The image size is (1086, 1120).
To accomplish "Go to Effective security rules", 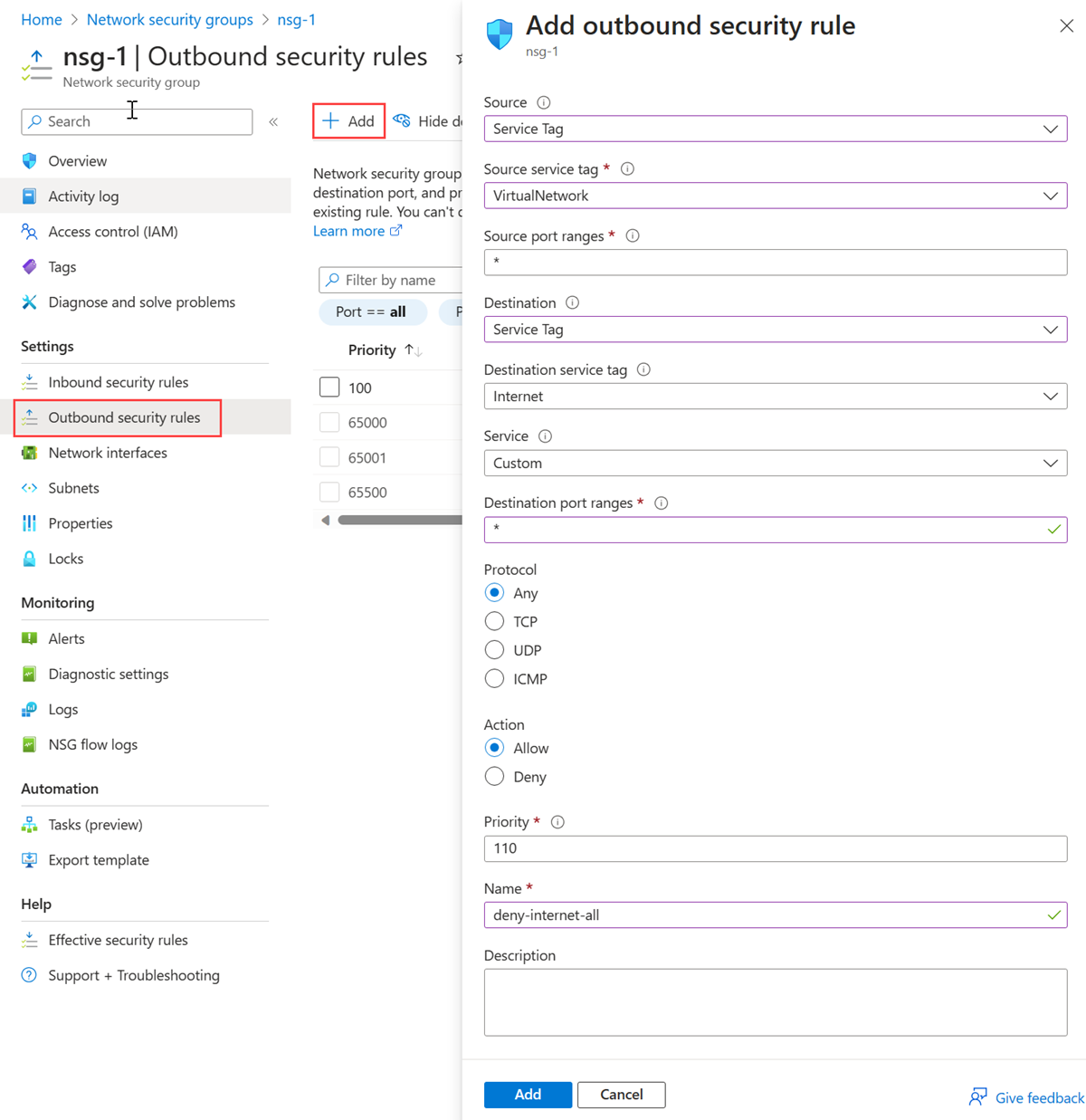I will [x=119, y=940].
